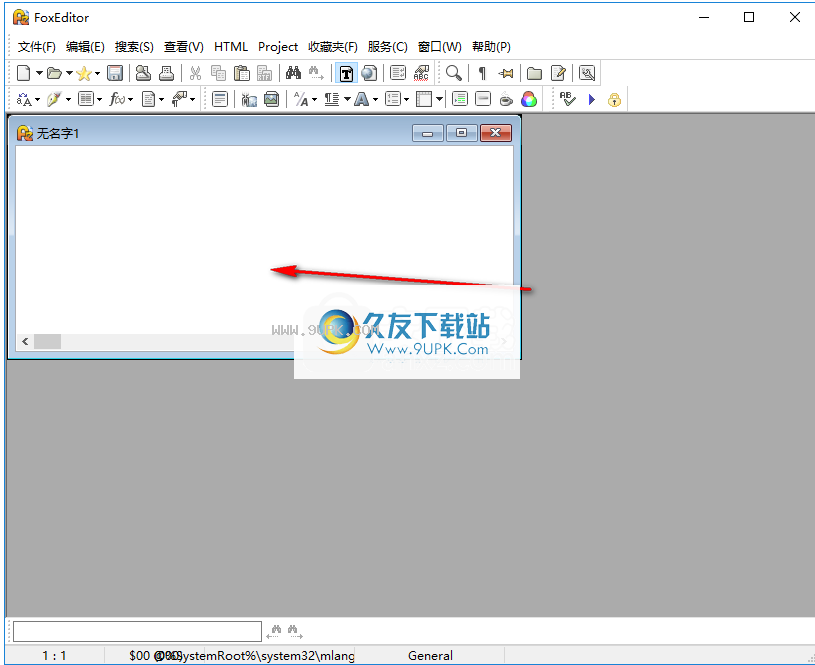Click the quick search input field
Viewport: 815px width, 665px height.
coord(137,631)
